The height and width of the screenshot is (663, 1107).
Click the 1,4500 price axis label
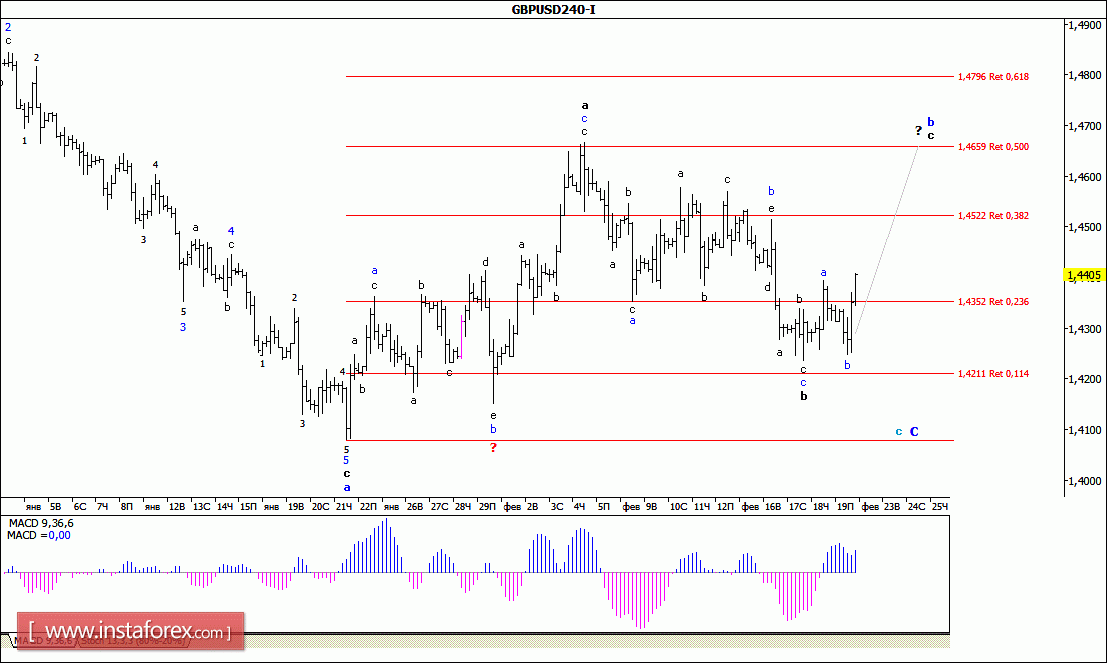[x=1084, y=227]
